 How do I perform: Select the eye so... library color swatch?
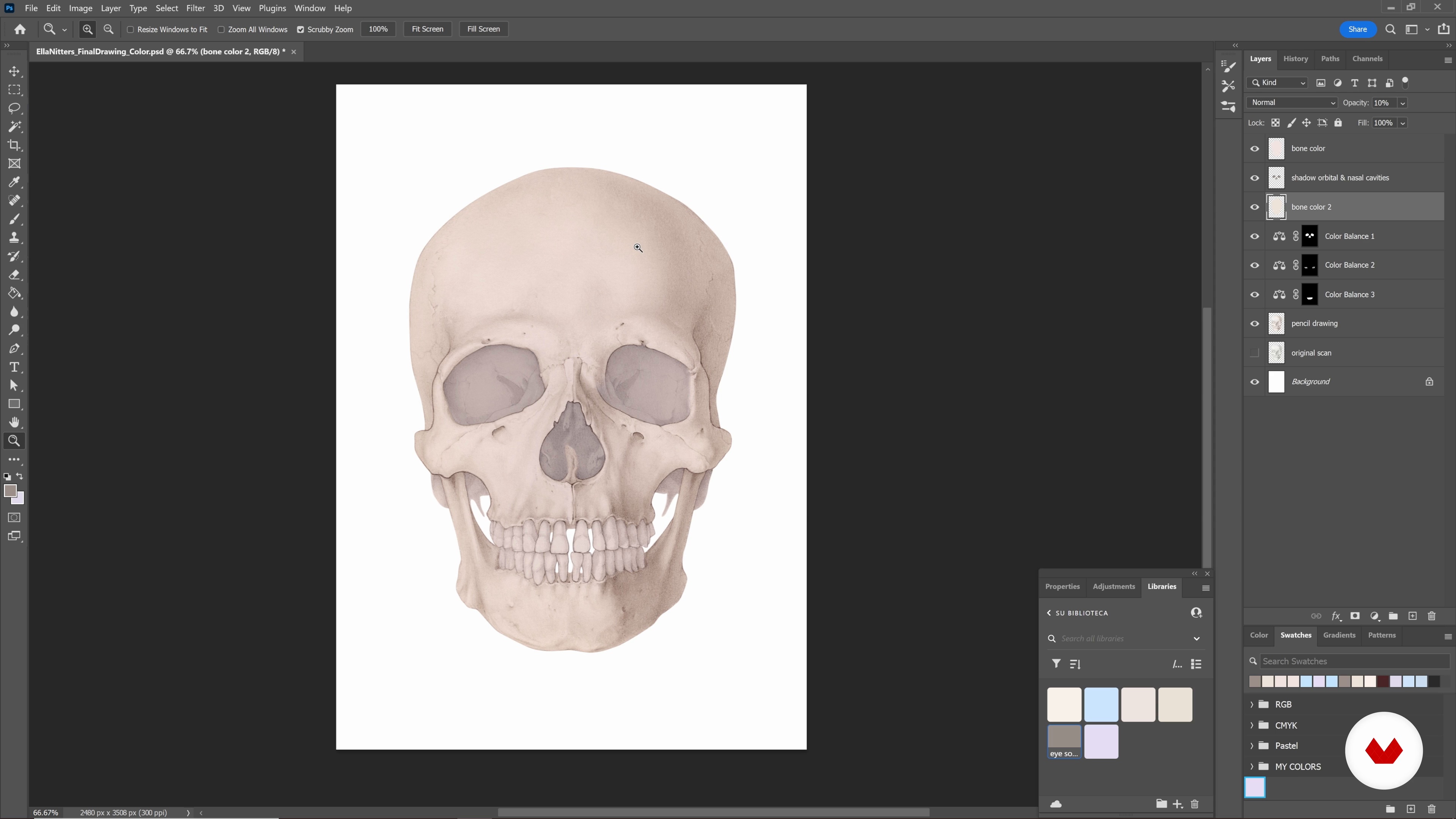click(1064, 742)
